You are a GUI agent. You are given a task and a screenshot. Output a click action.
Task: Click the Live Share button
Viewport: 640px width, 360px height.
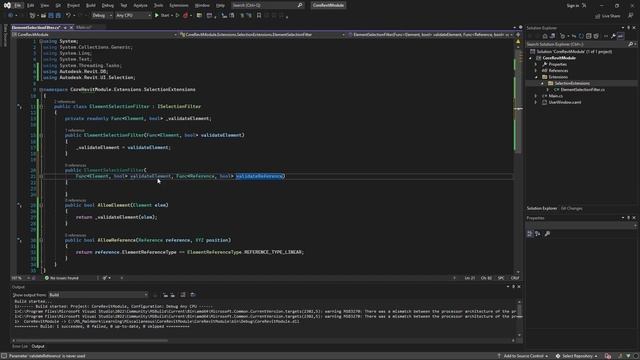pos(608,16)
